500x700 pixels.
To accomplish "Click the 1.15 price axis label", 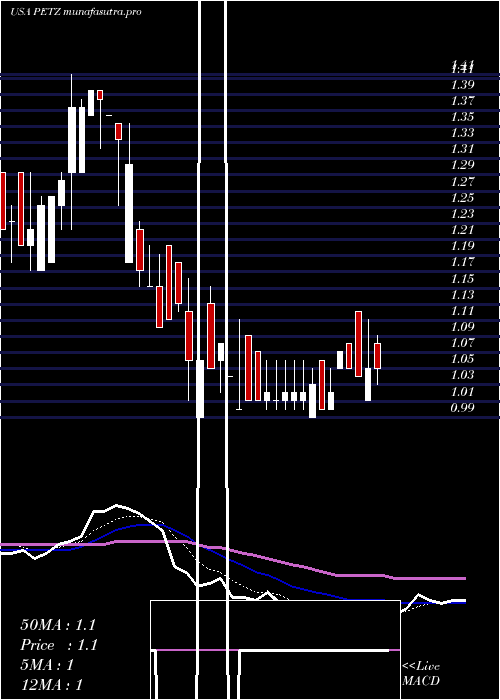I will [x=462, y=279].
